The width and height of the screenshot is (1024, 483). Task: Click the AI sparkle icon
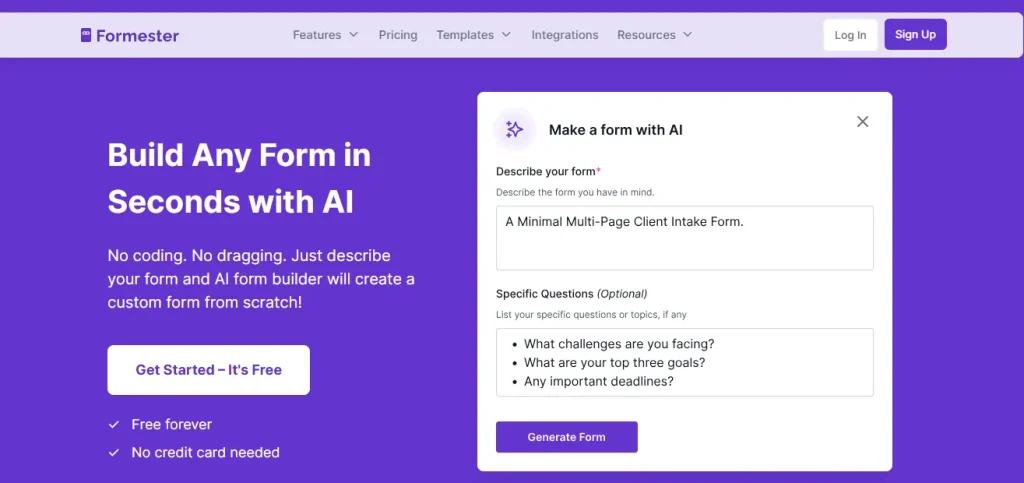click(515, 129)
